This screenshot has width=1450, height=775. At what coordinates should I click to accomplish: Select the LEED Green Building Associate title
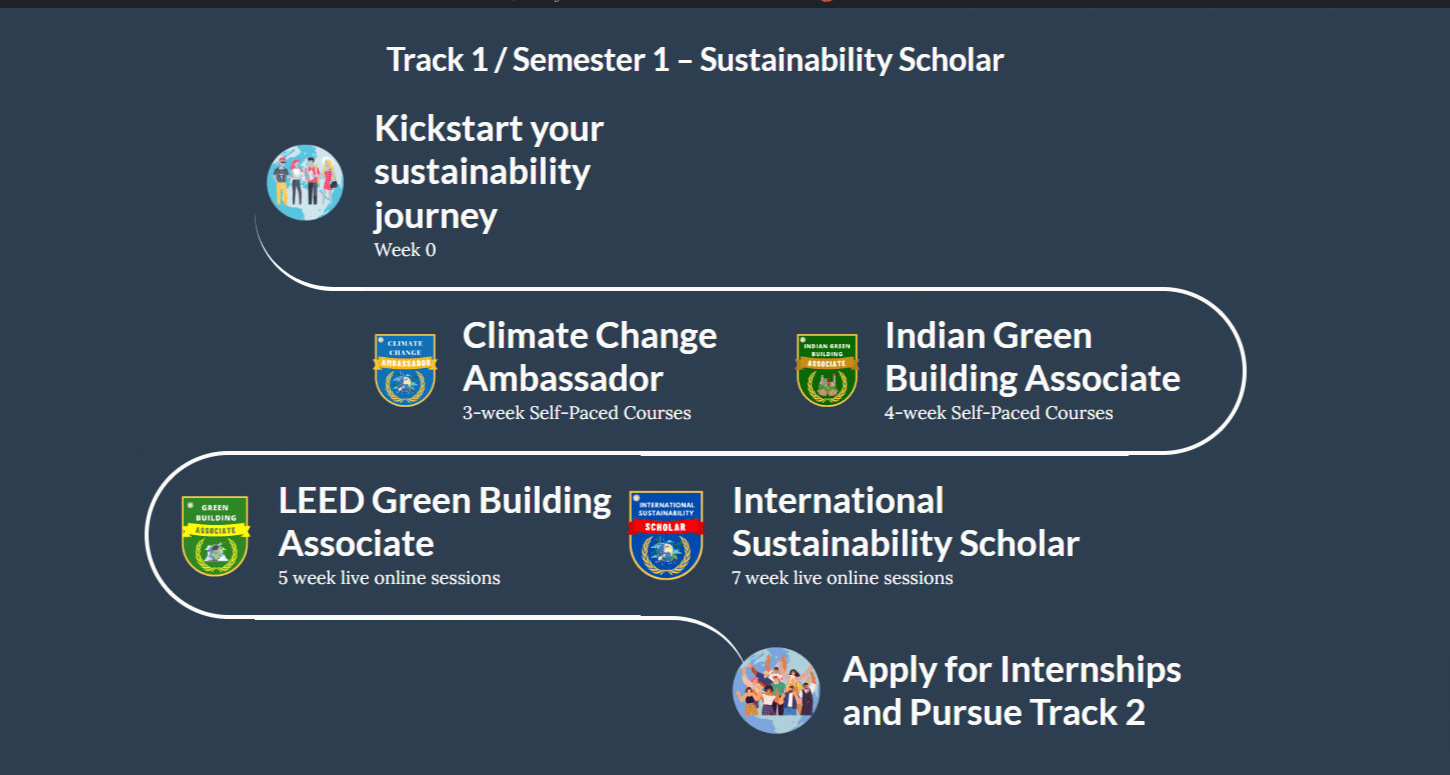tap(445, 522)
